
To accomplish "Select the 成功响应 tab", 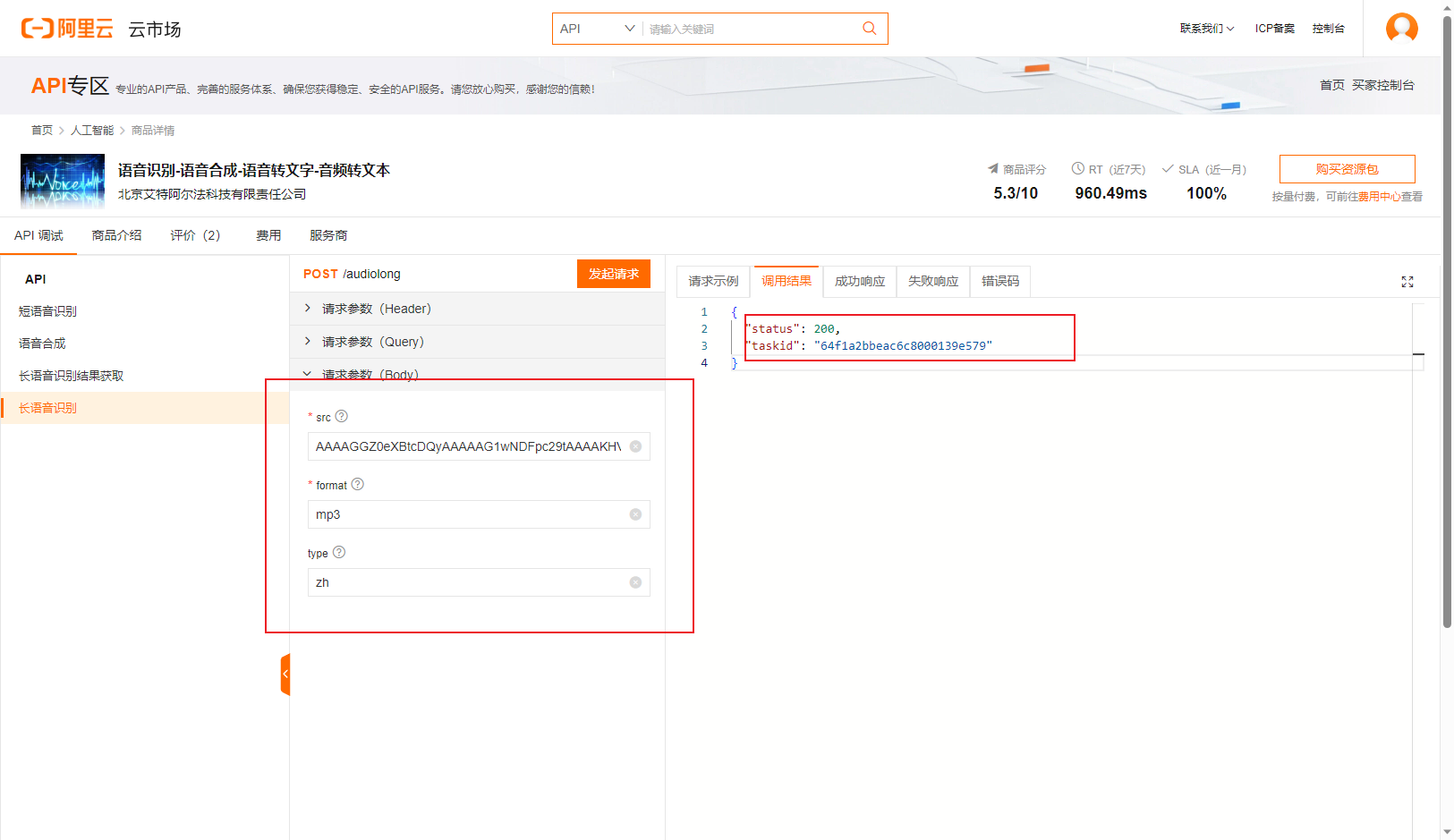I will click(x=860, y=281).
